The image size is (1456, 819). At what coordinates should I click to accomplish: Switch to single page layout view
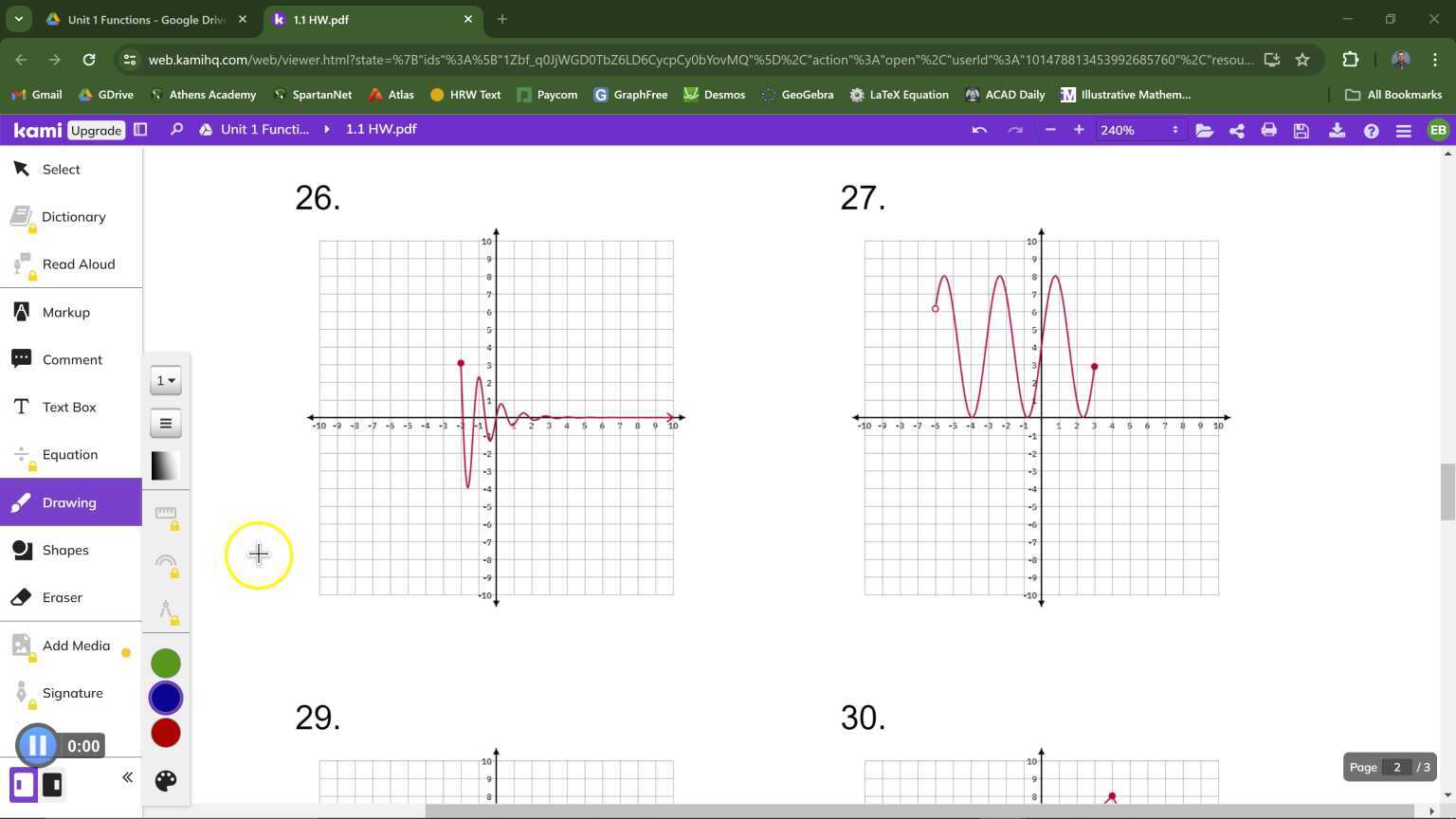coord(24,785)
